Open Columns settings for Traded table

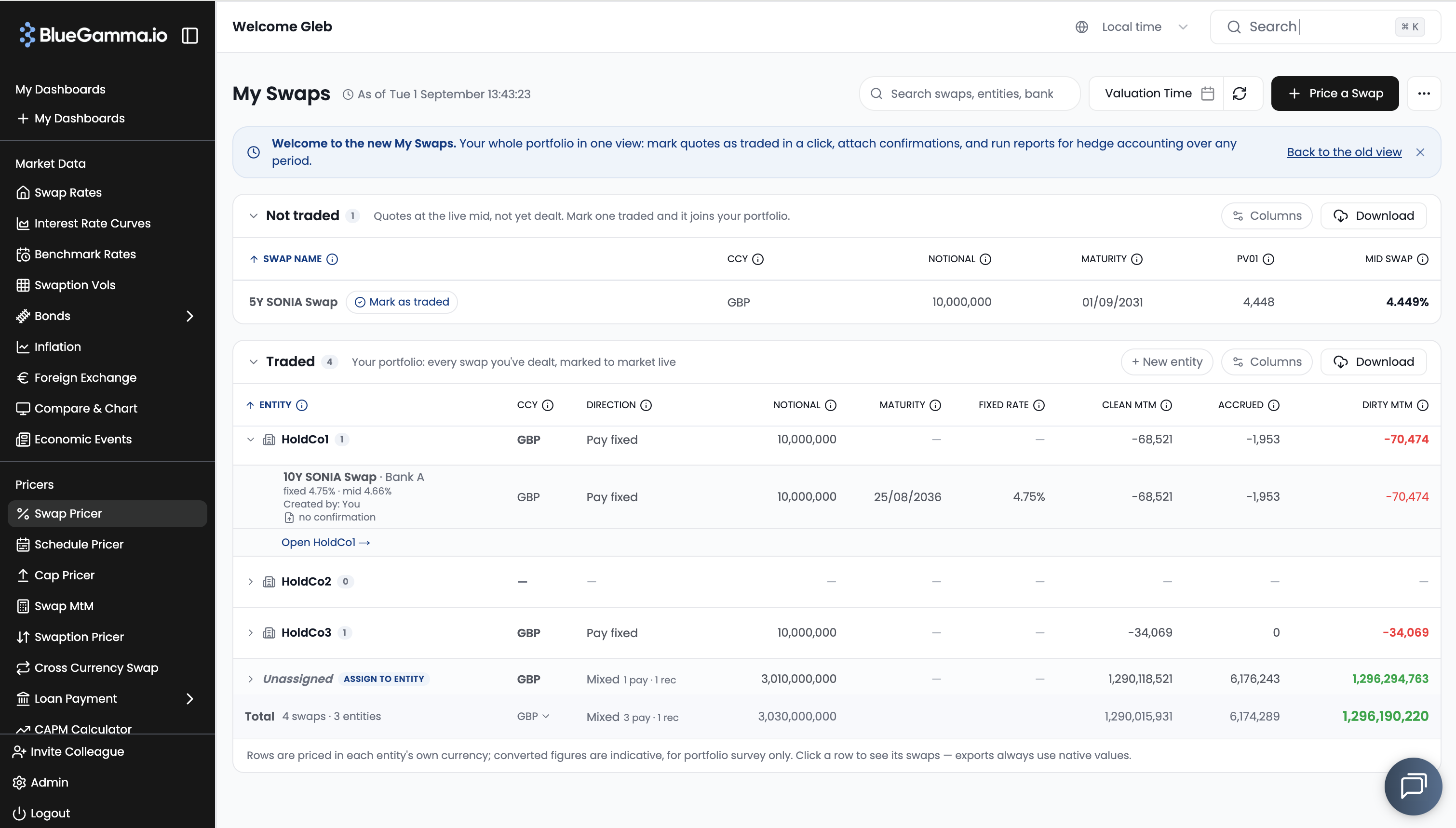tap(1267, 361)
